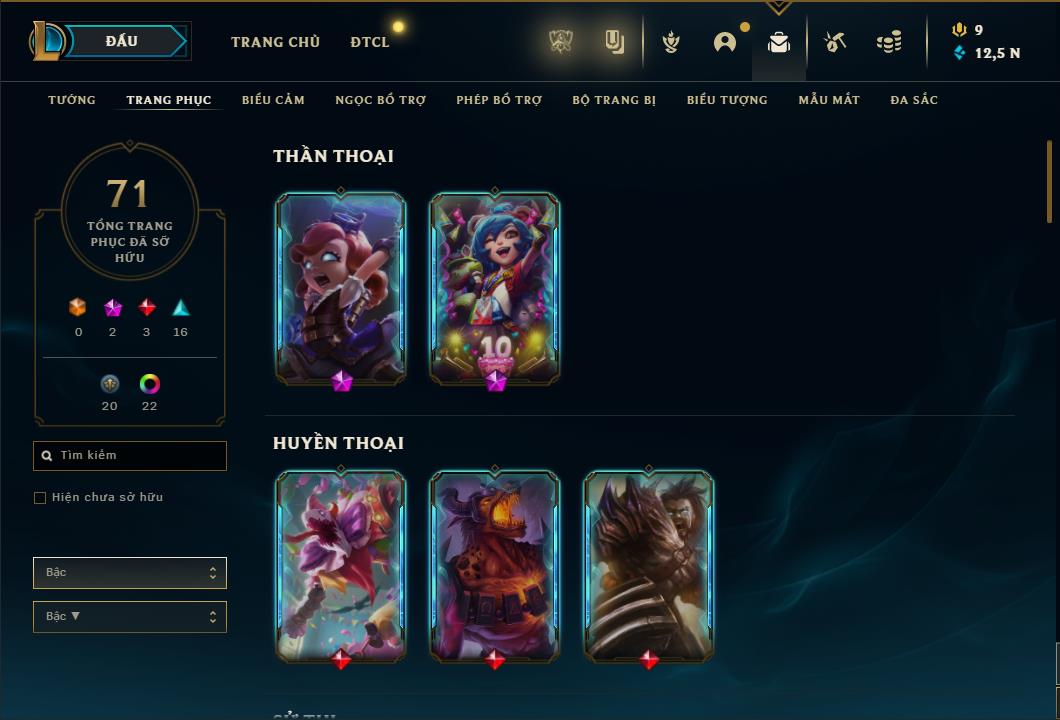Open the first Bậc grouping dropdown
Image resolution: width=1060 pixels, height=720 pixels.
[x=130, y=573]
